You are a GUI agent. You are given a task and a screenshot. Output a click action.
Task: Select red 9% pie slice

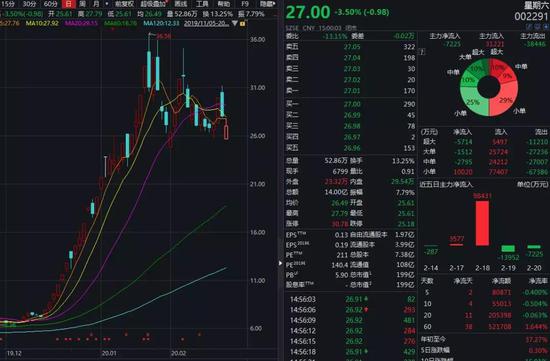coord(508,76)
